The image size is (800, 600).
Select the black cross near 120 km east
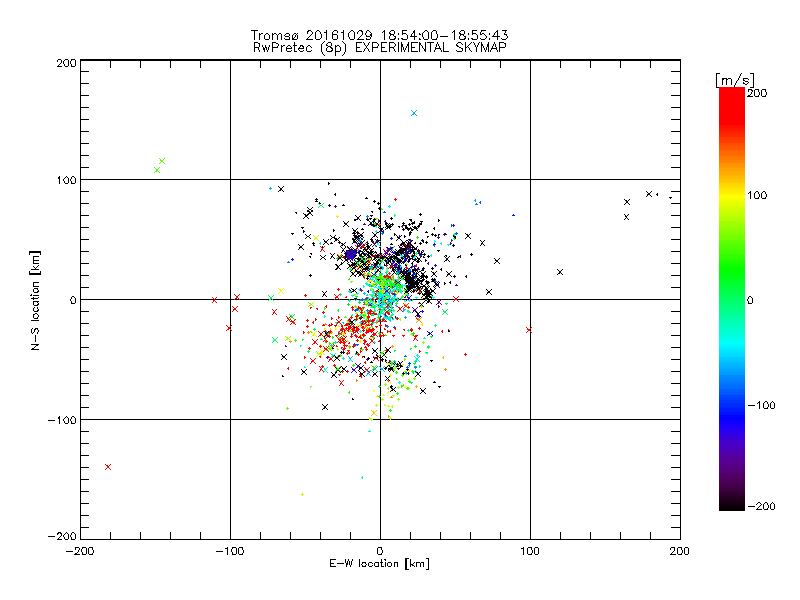(x=560, y=272)
